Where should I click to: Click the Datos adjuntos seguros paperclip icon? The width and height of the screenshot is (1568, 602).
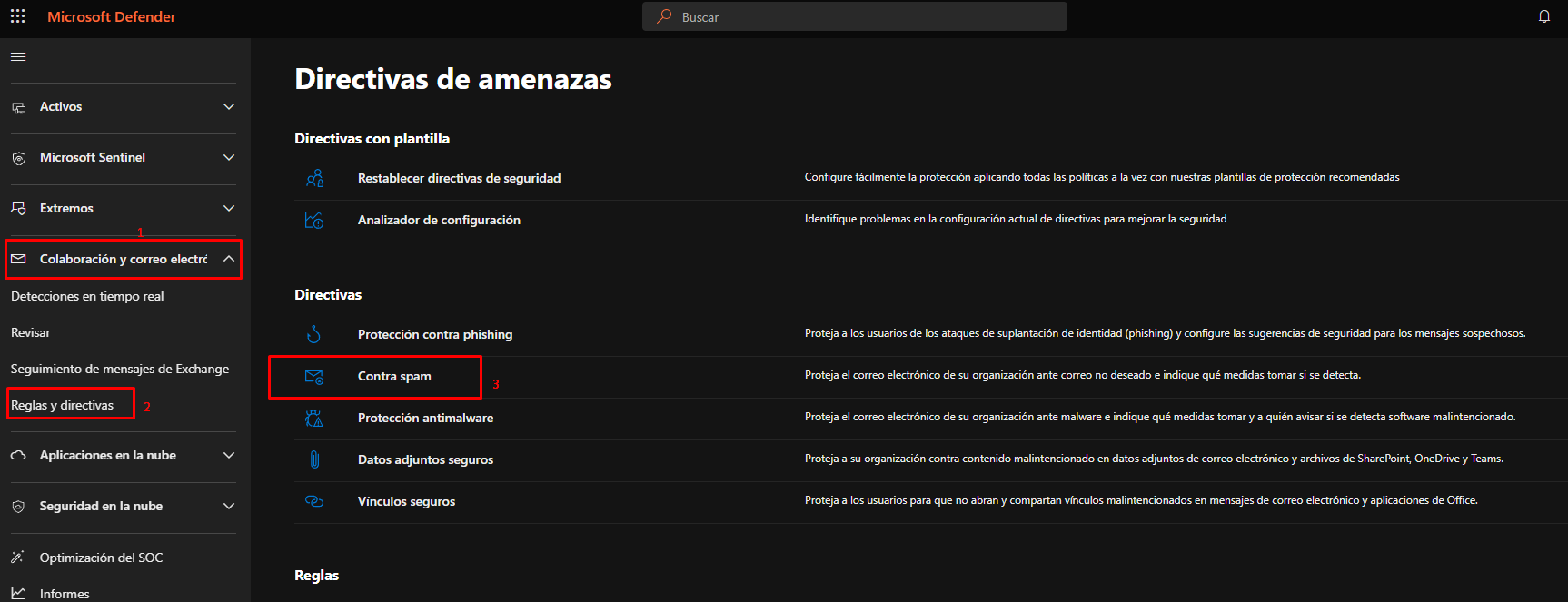[x=314, y=459]
